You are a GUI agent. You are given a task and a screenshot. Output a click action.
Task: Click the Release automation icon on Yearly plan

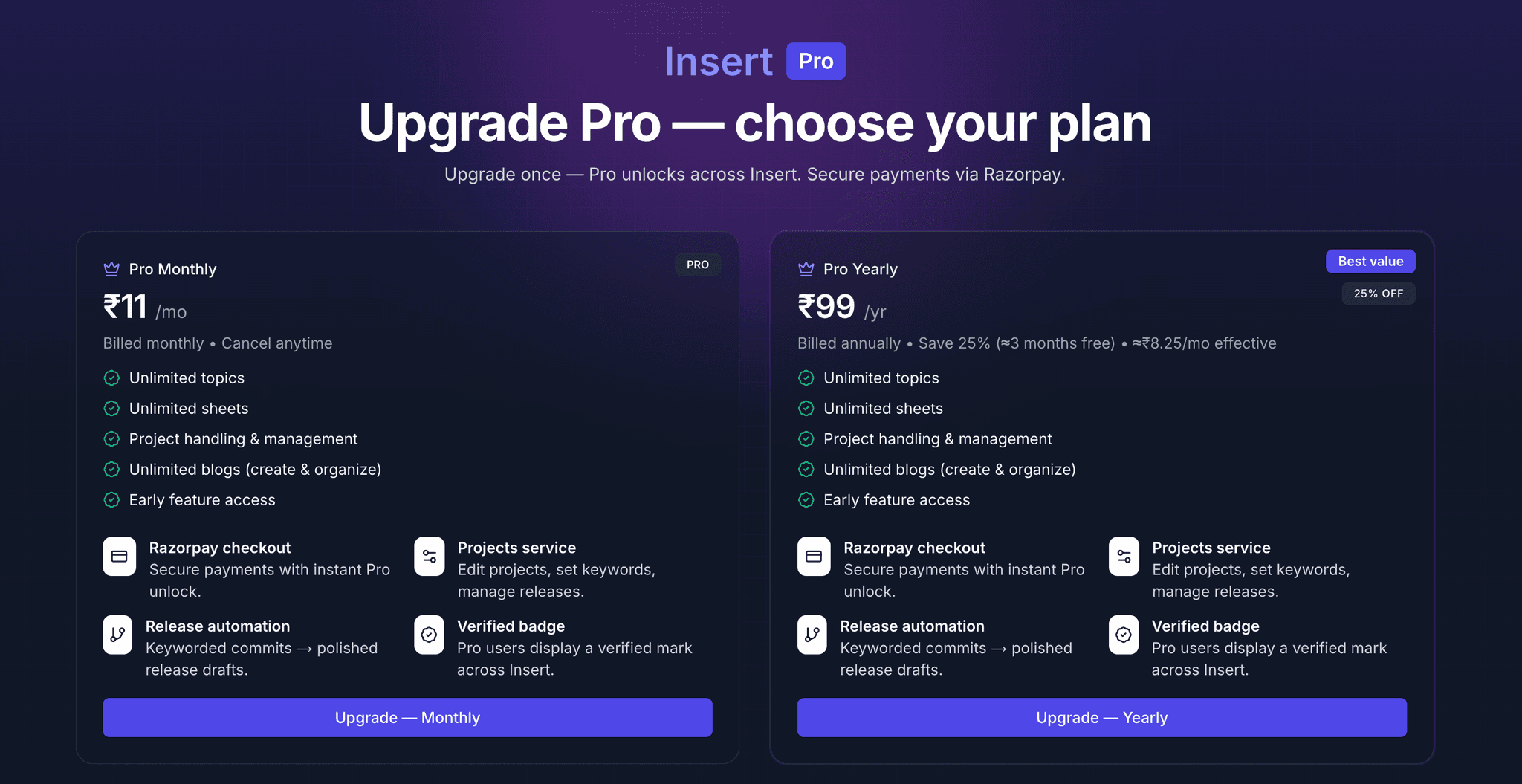pyautogui.click(x=812, y=635)
